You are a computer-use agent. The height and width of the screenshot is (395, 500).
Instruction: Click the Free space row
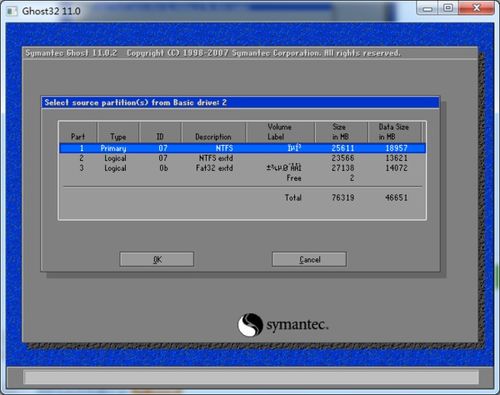(x=242, y=178)
